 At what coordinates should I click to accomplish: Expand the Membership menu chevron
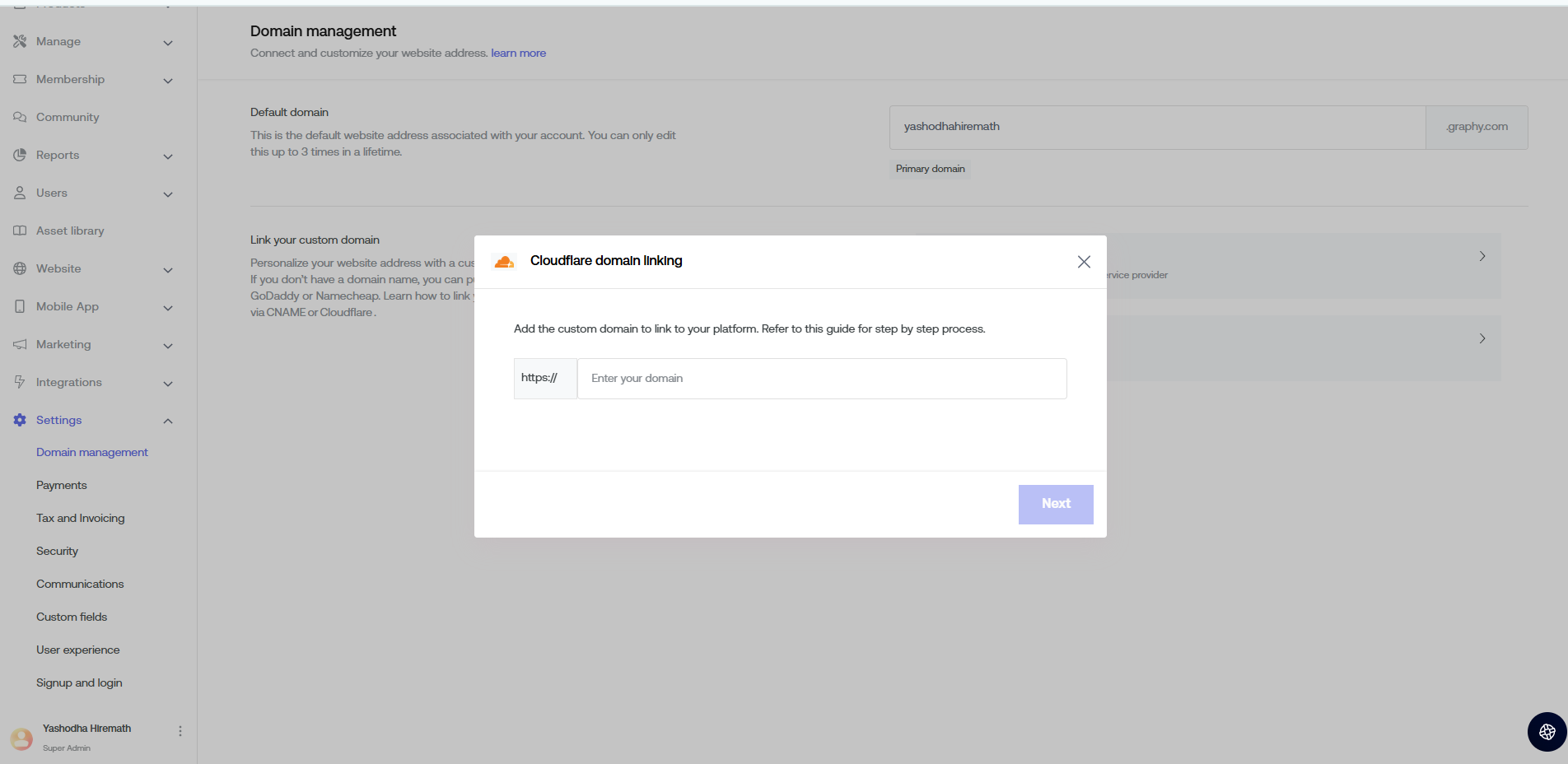pyautogui.click(x=168, y=81)
